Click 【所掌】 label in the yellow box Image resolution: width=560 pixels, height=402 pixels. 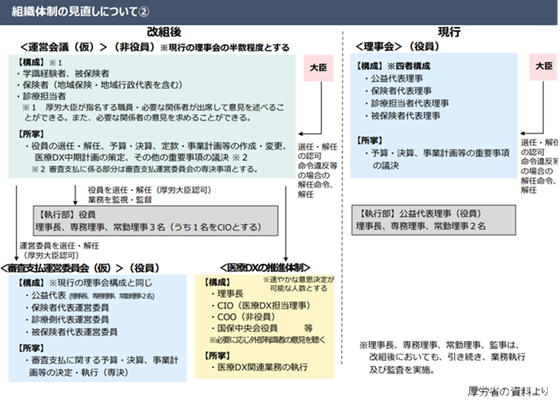(217, 356)
